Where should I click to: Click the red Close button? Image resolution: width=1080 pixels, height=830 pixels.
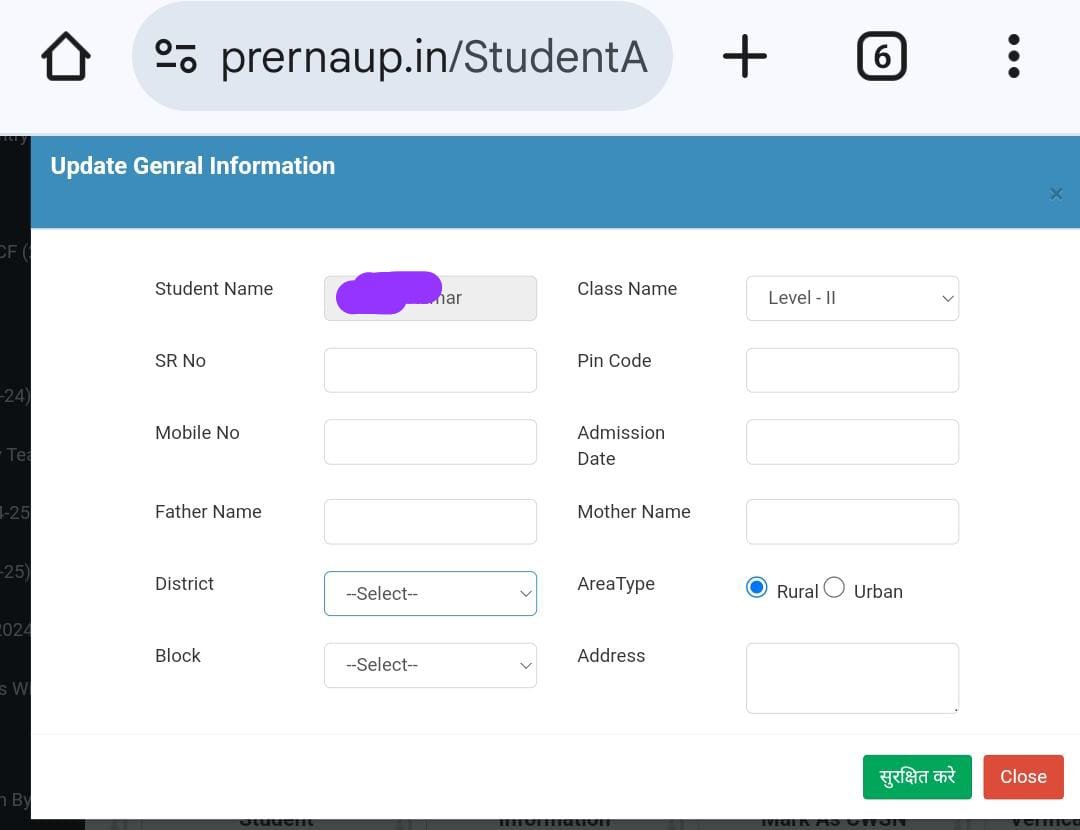click(1023, 777)
